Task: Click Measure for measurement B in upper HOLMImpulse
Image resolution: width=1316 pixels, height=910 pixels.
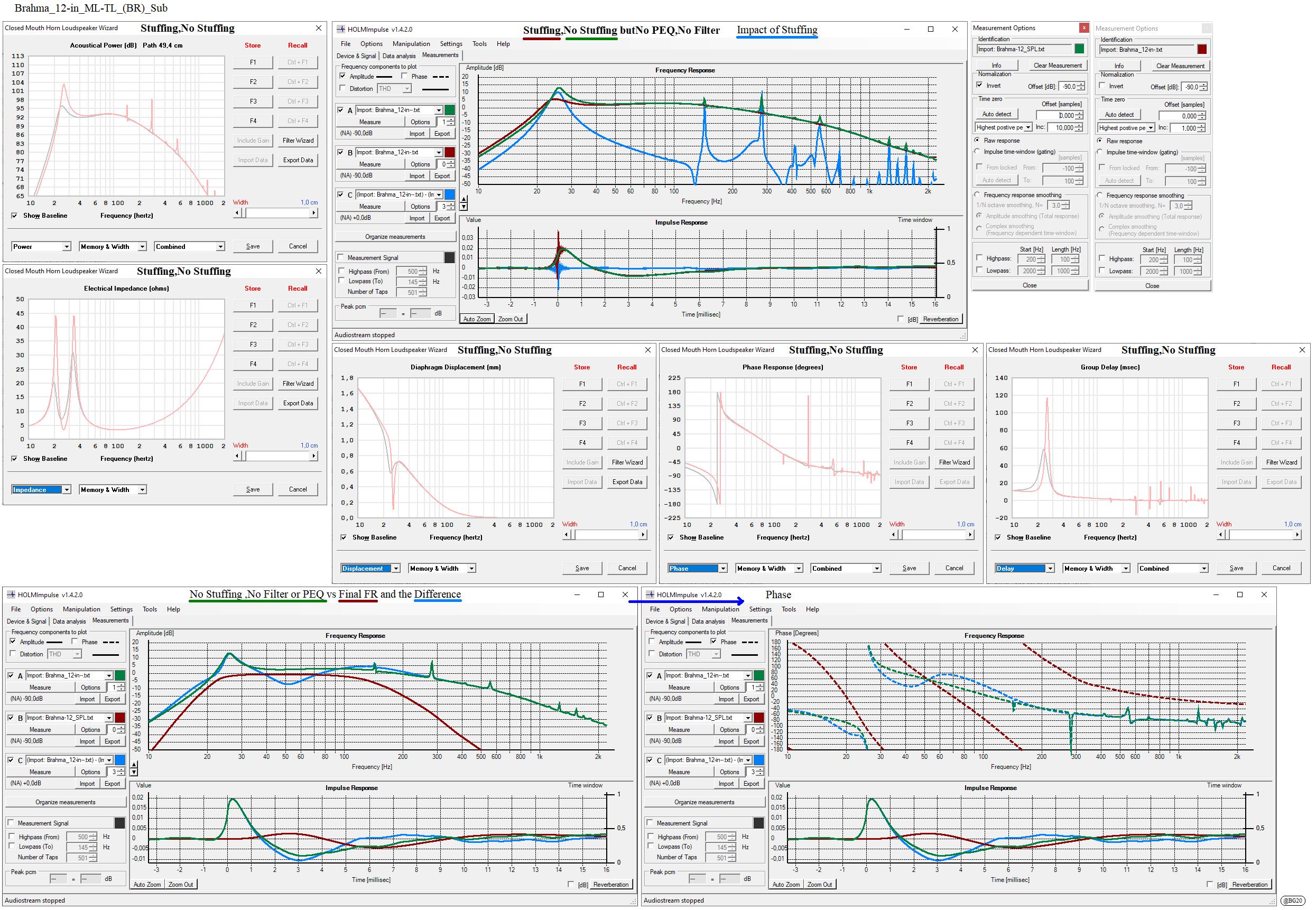Action: point(370,164)
